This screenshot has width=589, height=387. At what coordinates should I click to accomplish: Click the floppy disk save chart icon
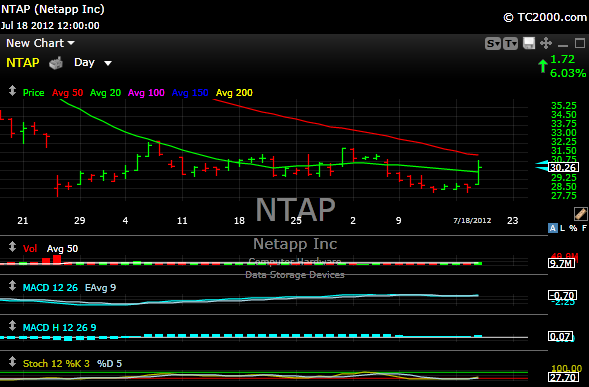coord(529,43)
